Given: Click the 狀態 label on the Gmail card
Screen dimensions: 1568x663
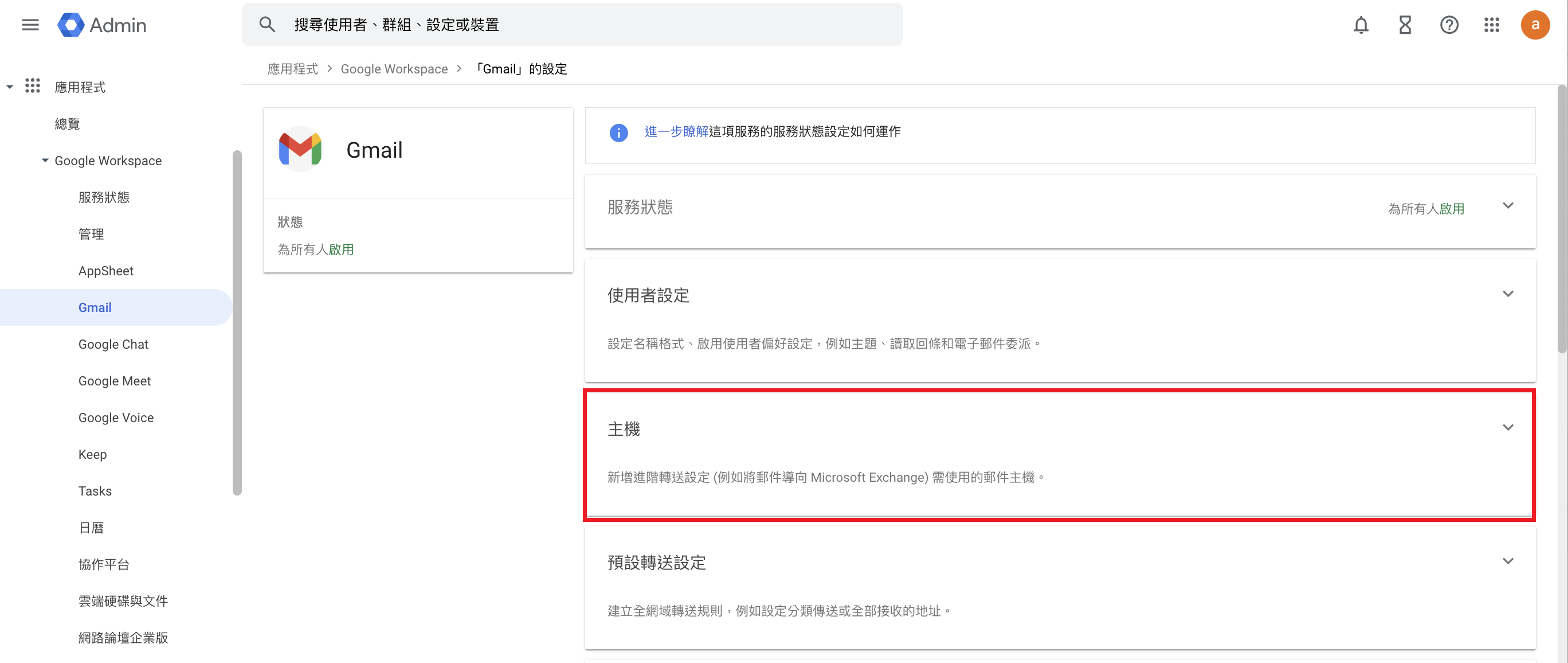Looking at the screenshot, I should 291,222.
